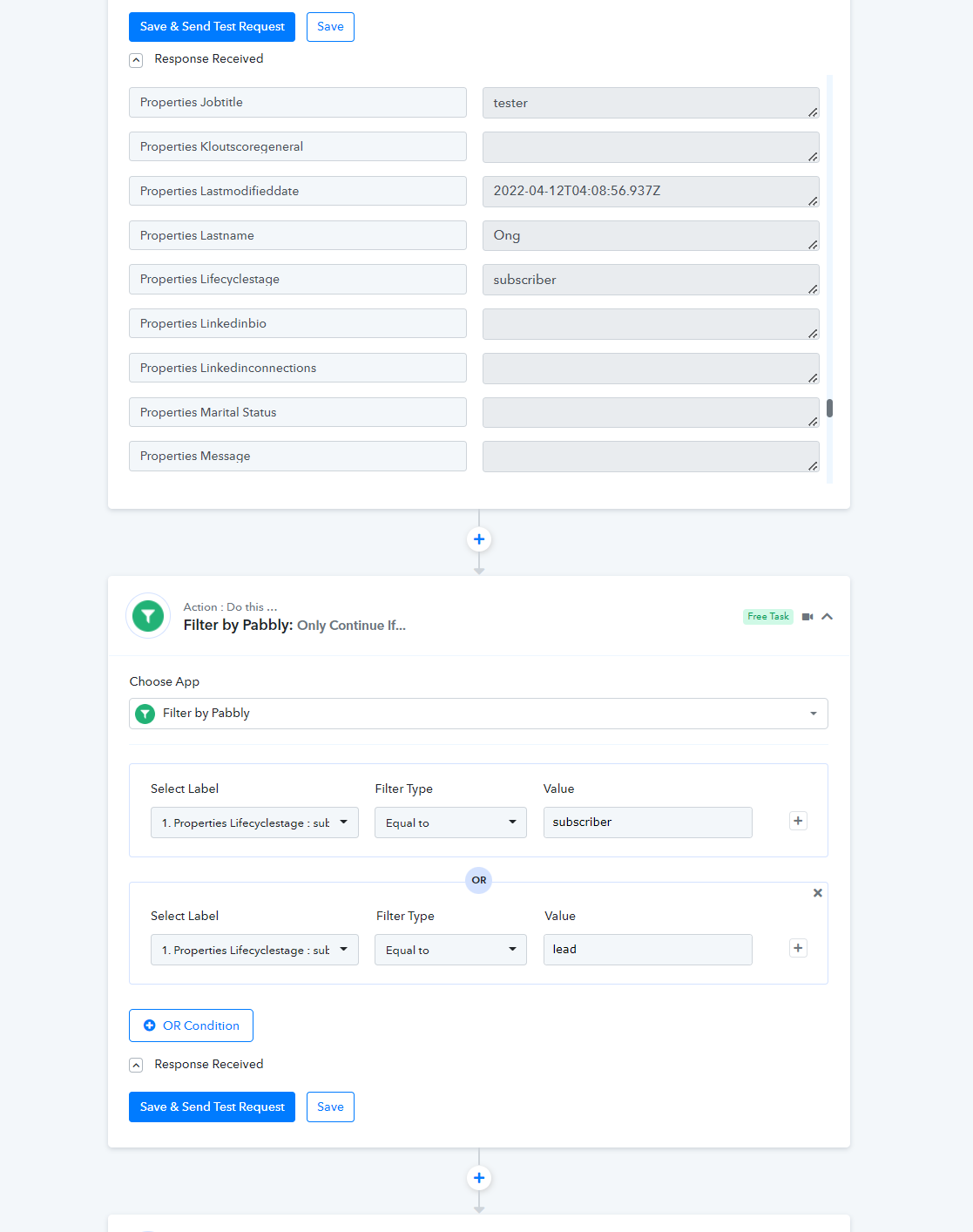The image size is (973, 1232).
Task: Add an OR Condition
Action: [191, 1026]
